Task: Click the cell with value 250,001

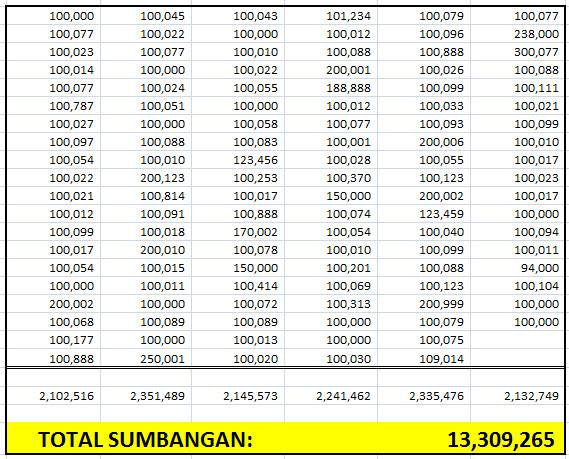Action: coord(146,358)
